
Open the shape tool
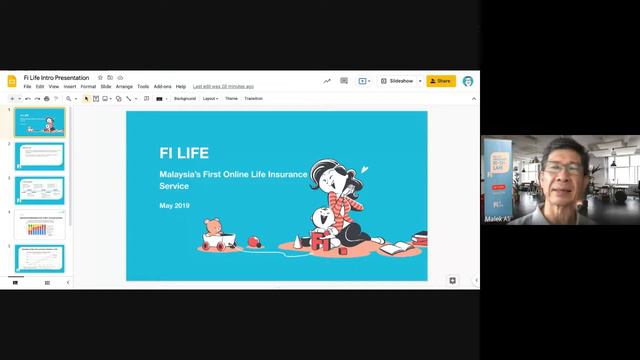tap(118, 99)
